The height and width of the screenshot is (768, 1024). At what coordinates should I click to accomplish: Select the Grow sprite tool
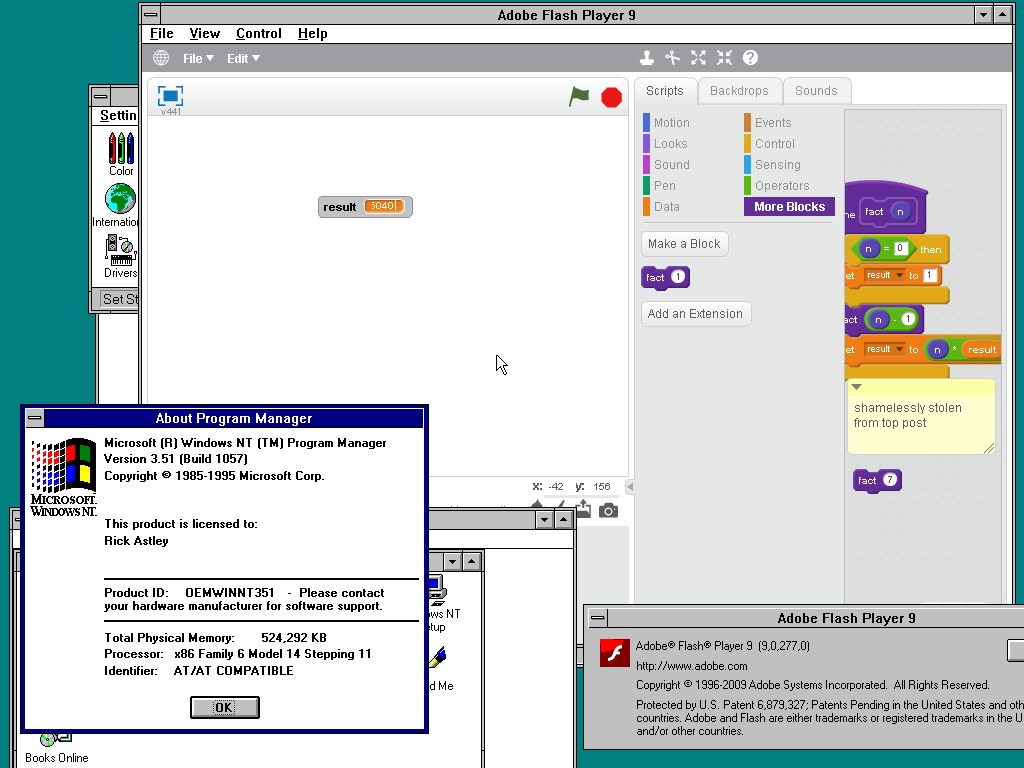pos(699,58)
